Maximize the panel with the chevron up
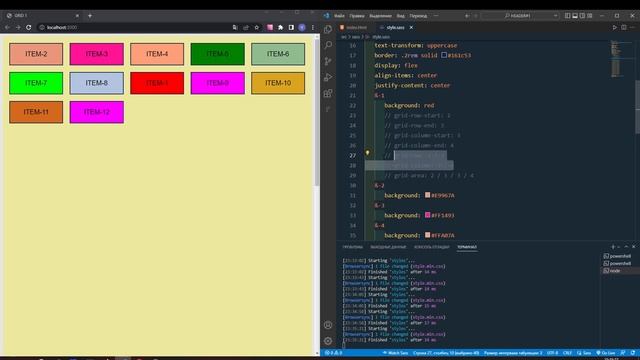Viewport: 640px width, 360px height. click(626, 247)
